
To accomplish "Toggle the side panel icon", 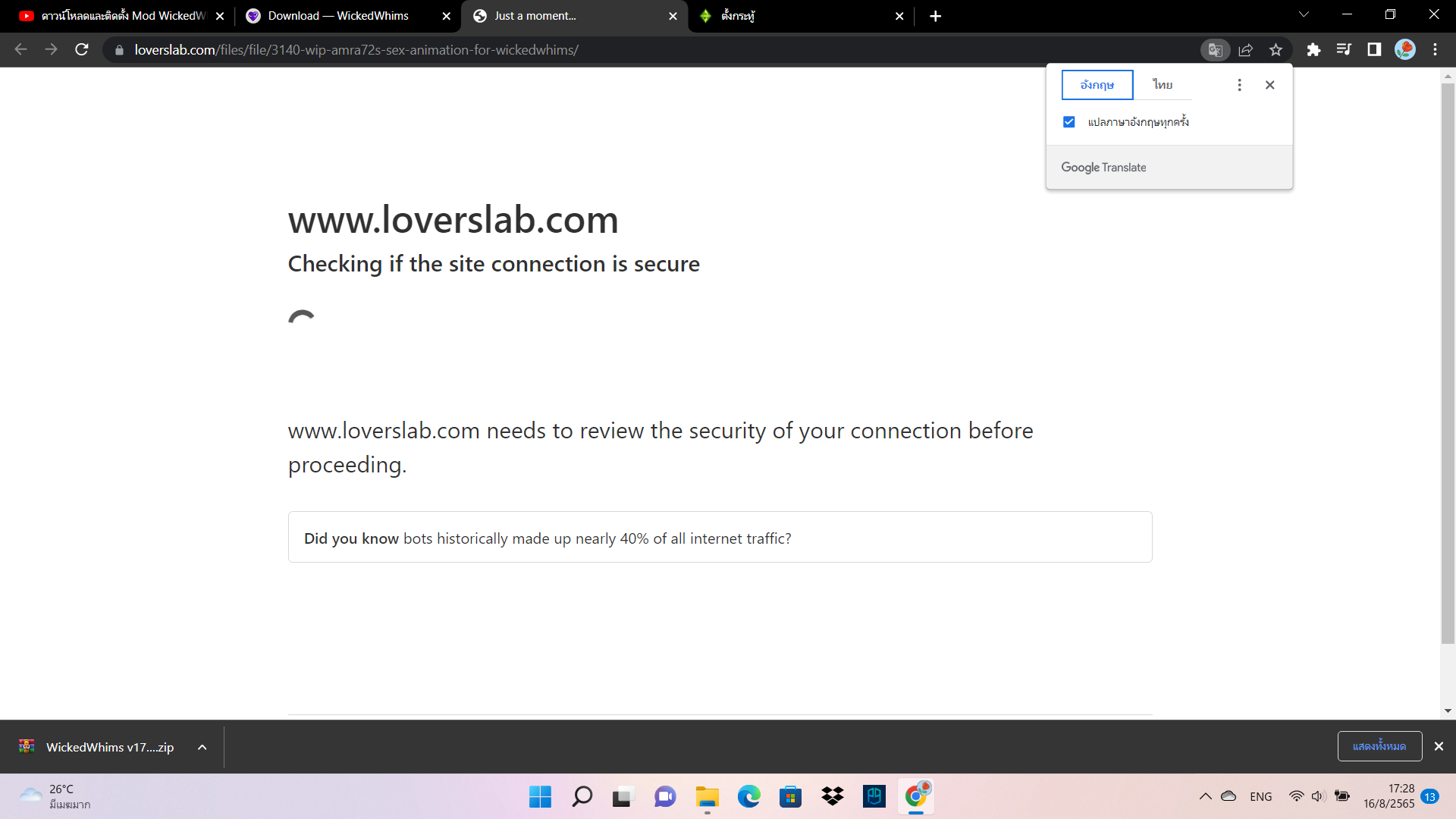I will [x=1374, y=49].
